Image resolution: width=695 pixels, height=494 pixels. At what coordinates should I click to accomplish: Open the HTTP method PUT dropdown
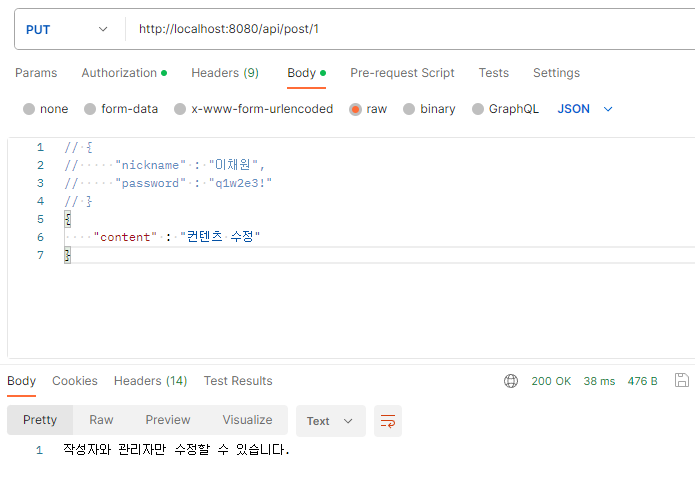point(66,30)
